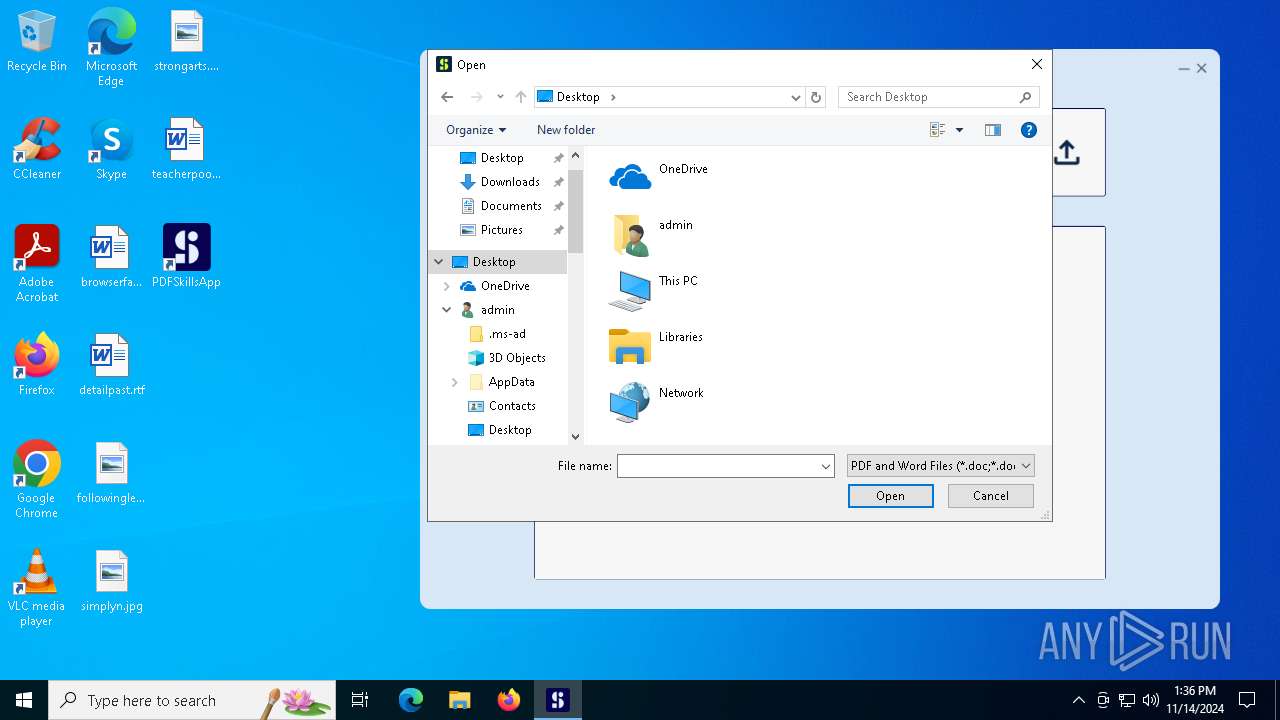This screenshot has height=720, width=1280.
Task: Open the recent locations dropdown arrow
Action: point(500,97)
